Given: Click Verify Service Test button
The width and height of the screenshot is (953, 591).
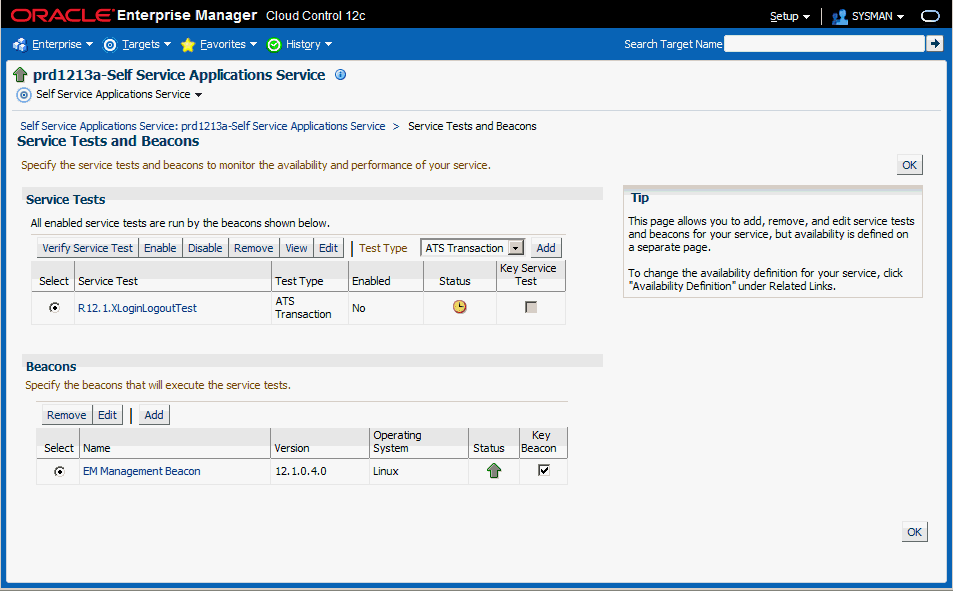Looking at the screenshot, I should 88,248.
